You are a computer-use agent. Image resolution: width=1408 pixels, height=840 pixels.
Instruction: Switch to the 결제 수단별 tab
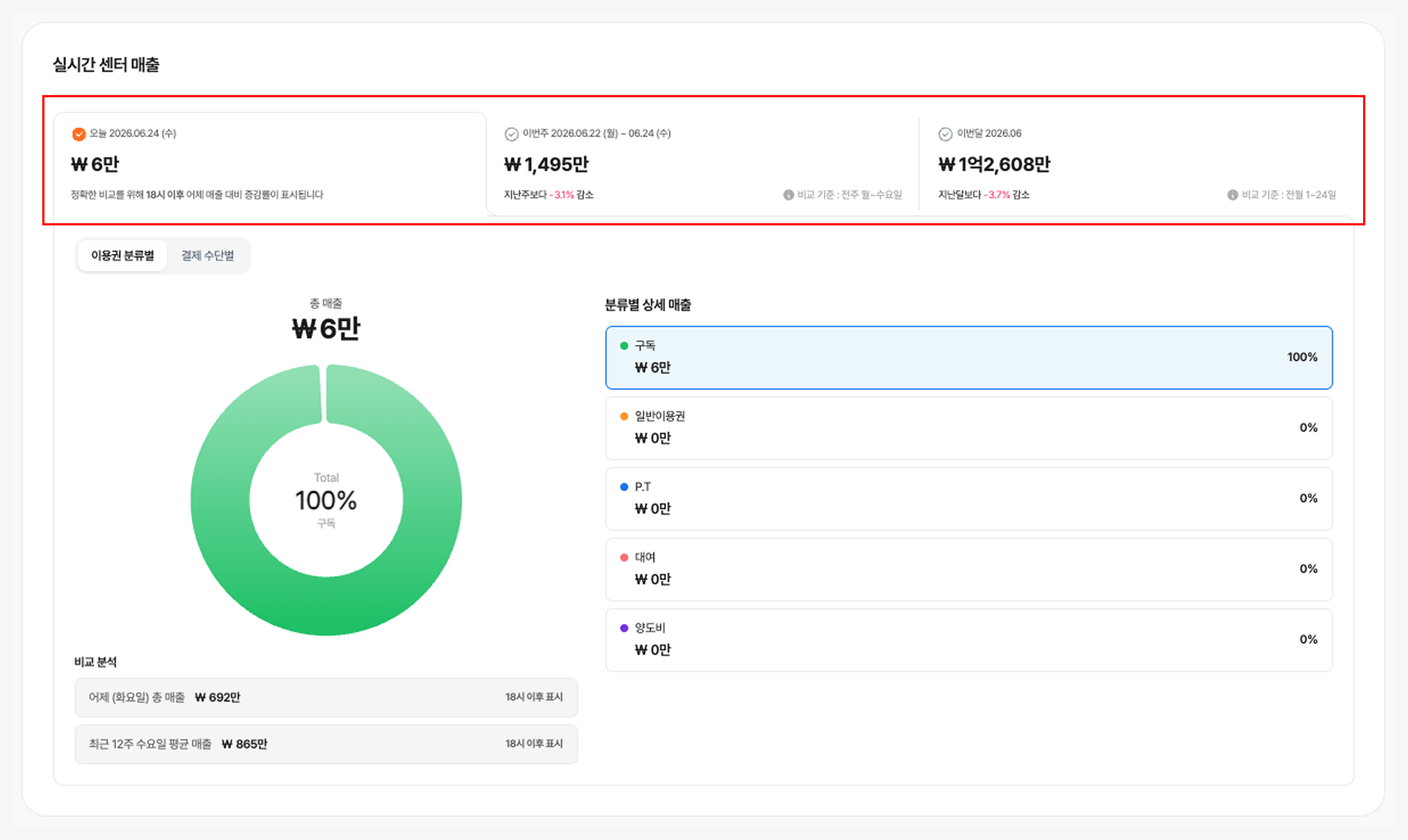(x=208, y=256)
